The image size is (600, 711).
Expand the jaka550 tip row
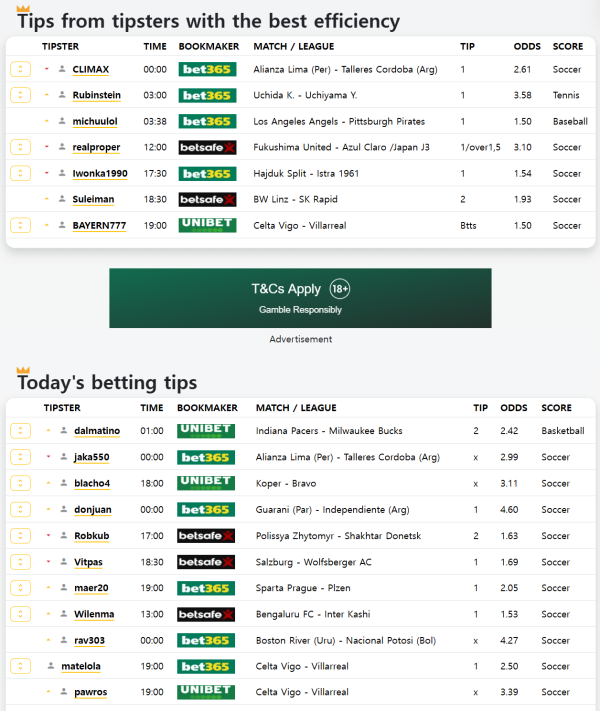[x=20, y=457]
